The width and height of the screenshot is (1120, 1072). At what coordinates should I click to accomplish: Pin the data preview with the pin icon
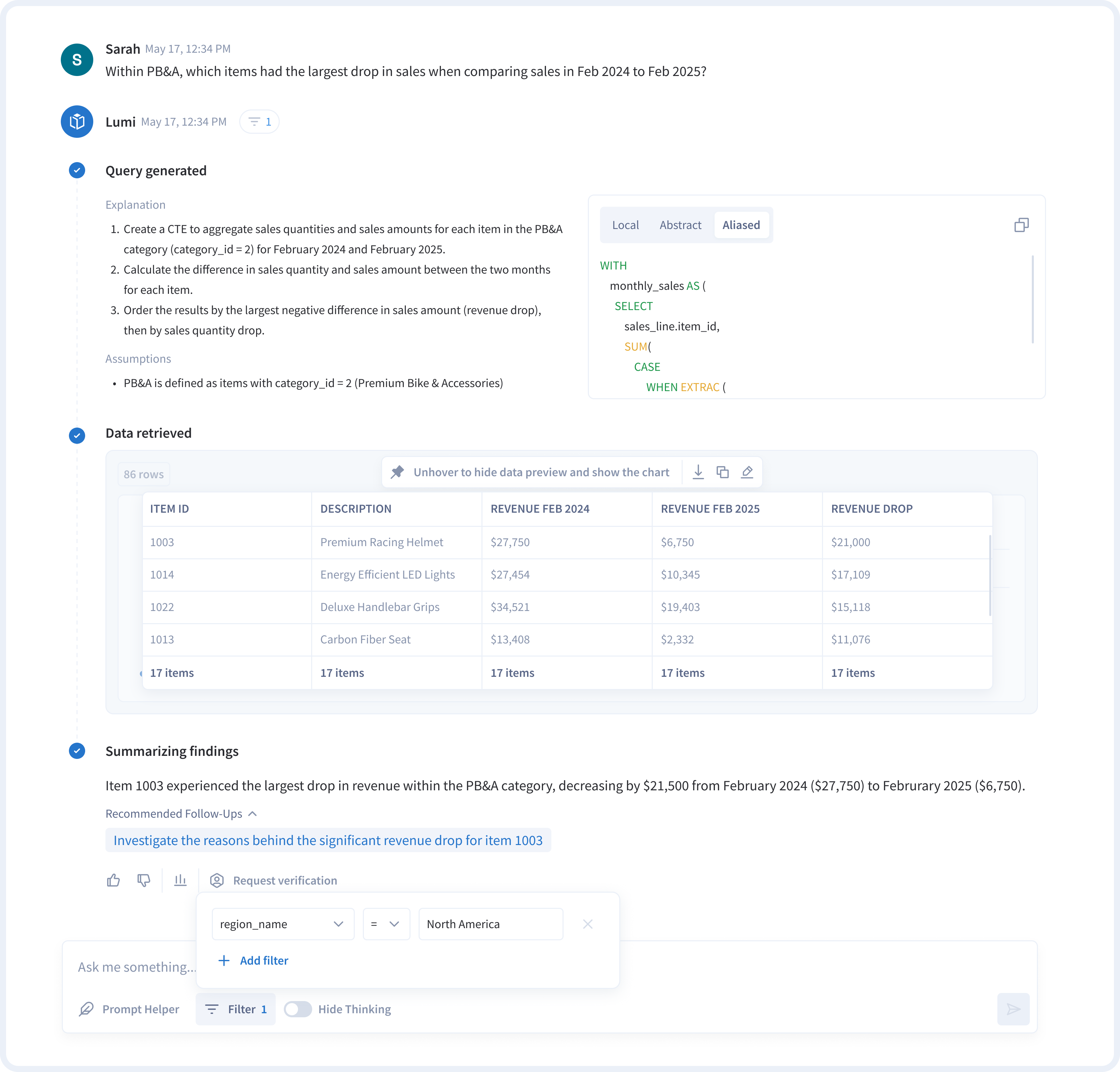pyautogui.click(x=397, y=472)
